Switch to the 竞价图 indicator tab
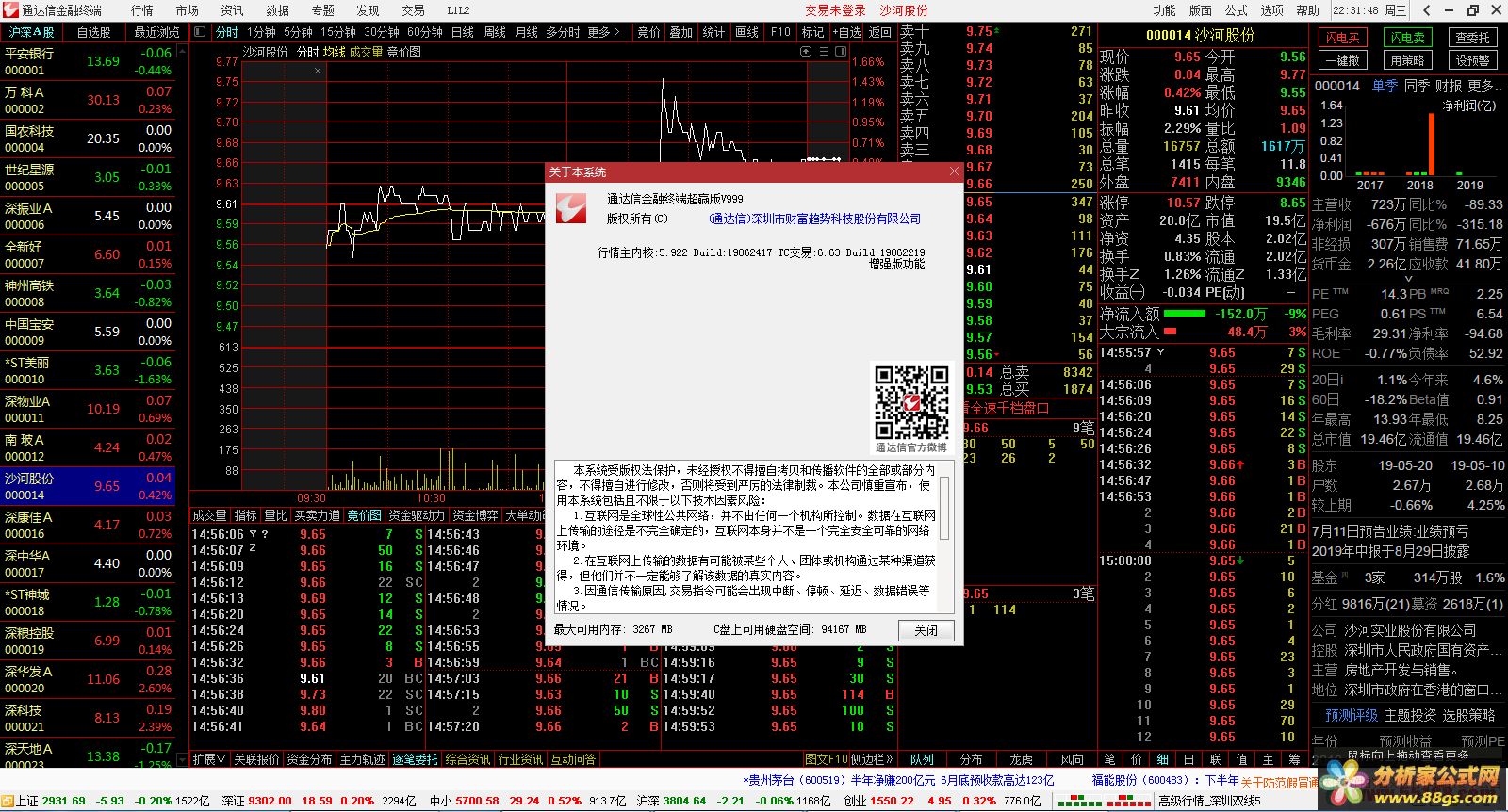Viewport: 1508px width, 812px height. [x=364, y=515]
